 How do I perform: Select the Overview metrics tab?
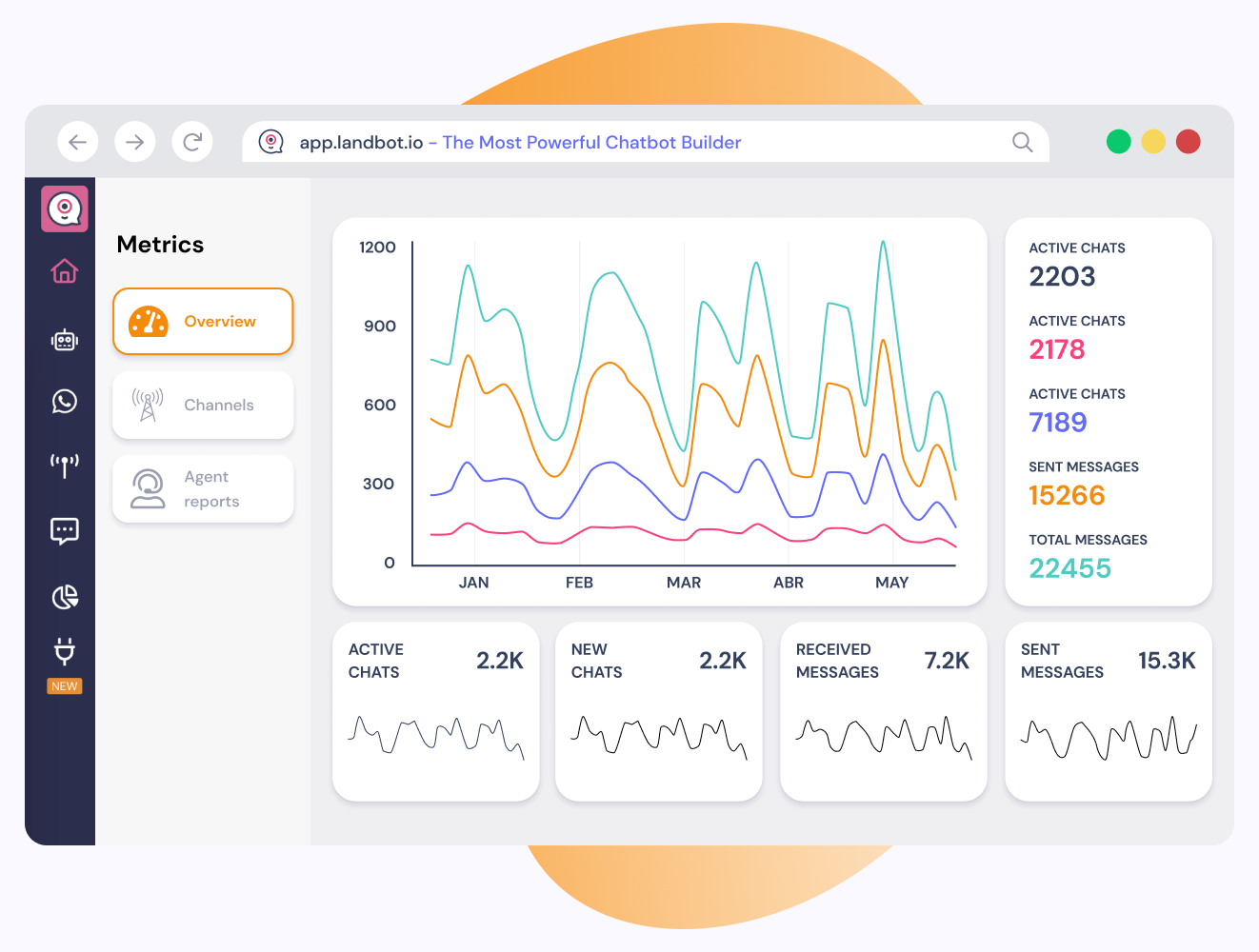[203, 322]
